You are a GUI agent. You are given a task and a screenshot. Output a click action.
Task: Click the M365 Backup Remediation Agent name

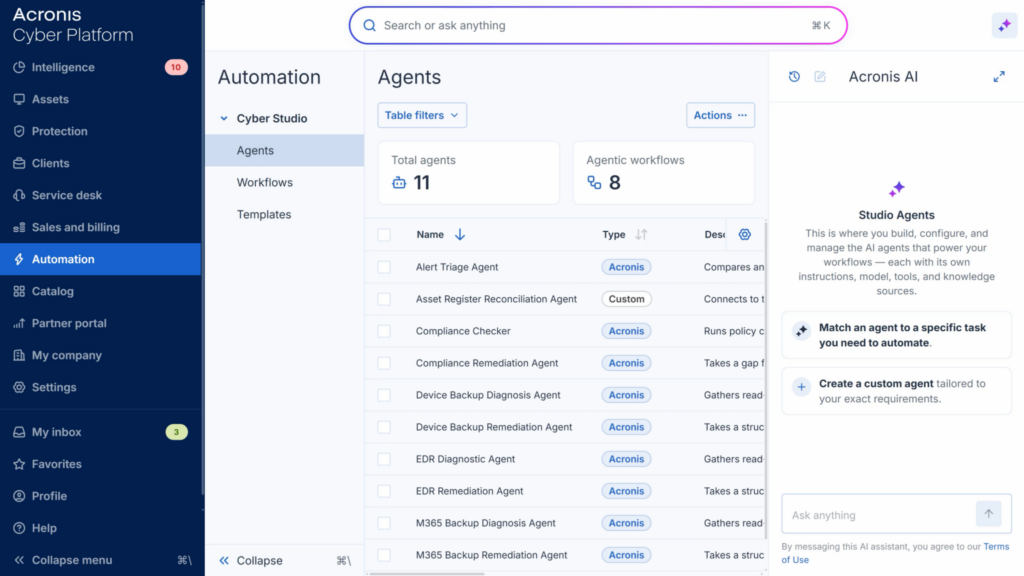491,555
